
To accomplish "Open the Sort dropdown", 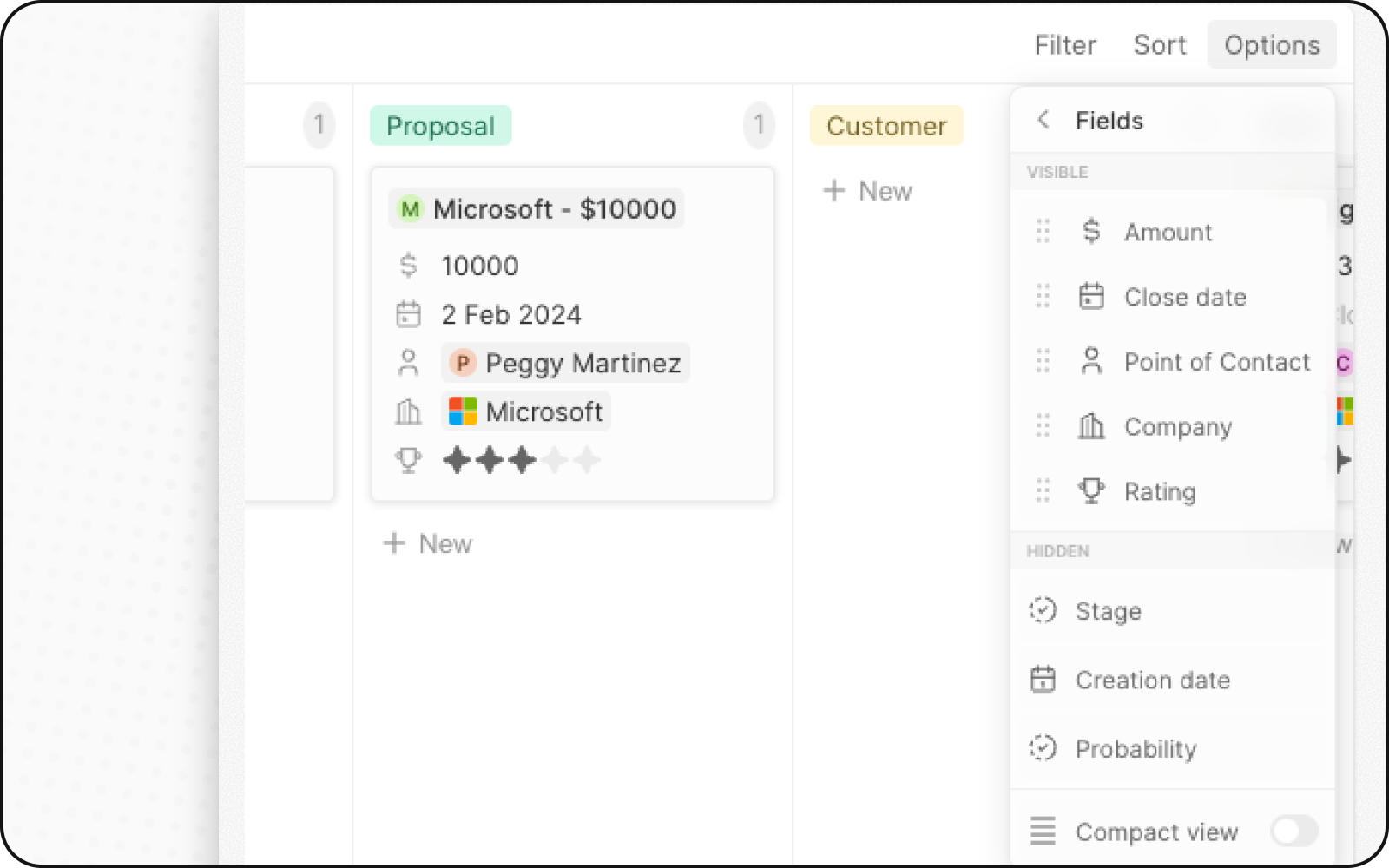I will click(x=1159, y=45).
